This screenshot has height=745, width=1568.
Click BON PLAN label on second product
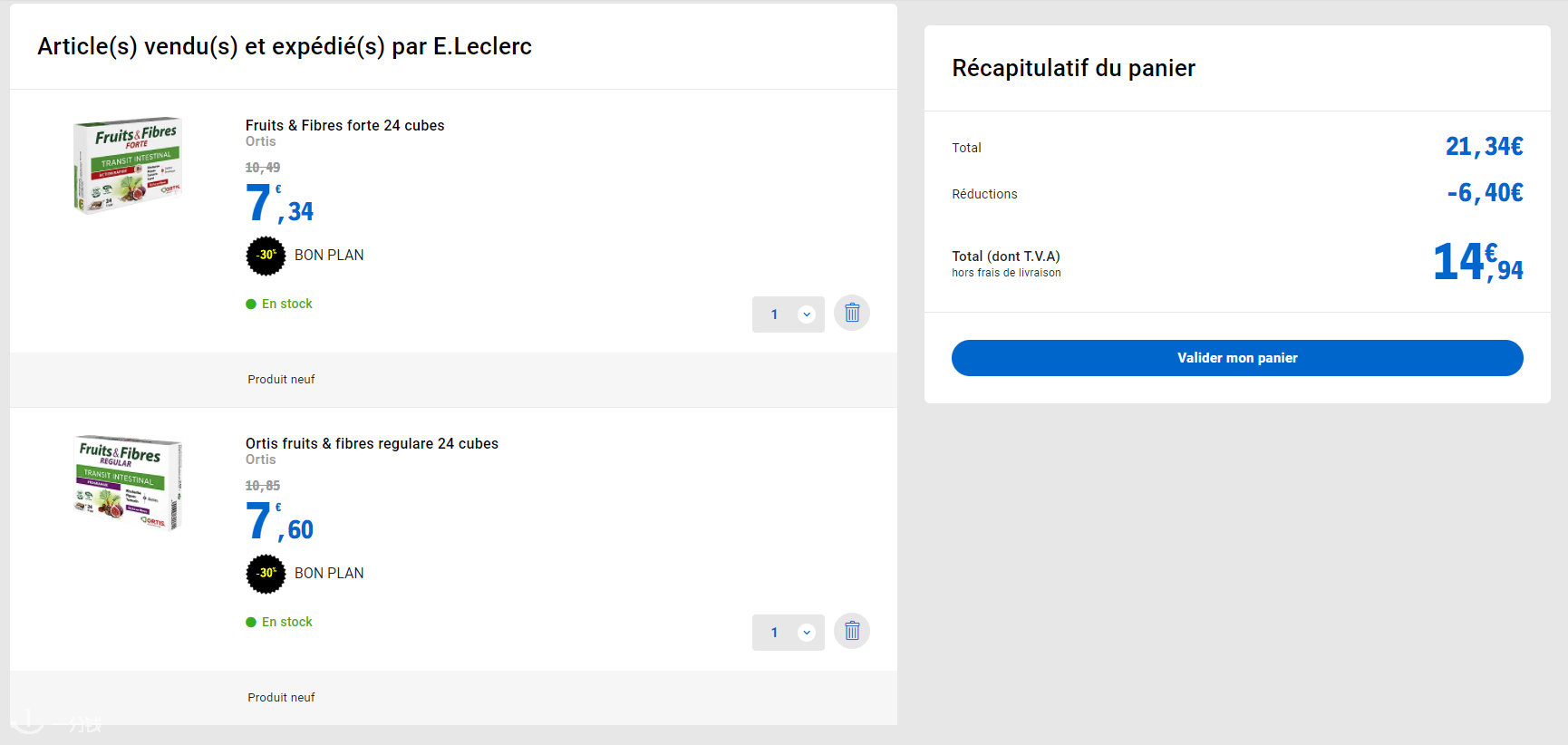[329, 574]
